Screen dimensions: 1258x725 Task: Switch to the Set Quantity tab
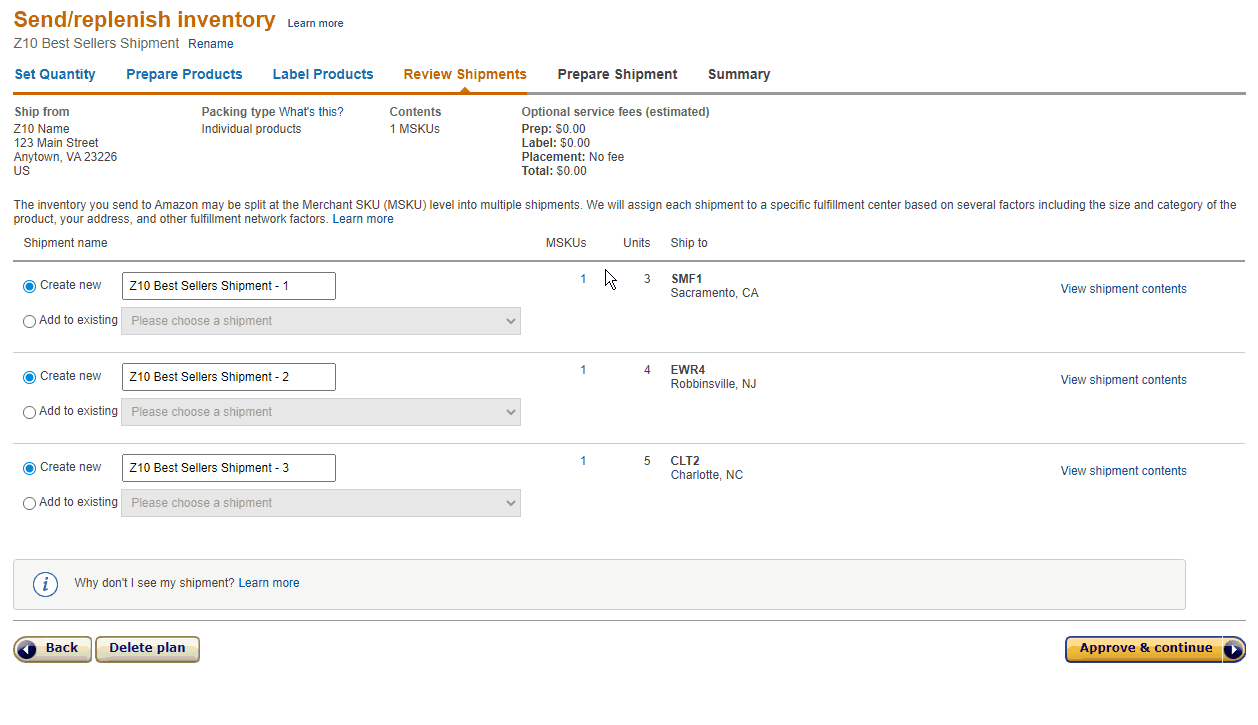click(x=55, y=74)
